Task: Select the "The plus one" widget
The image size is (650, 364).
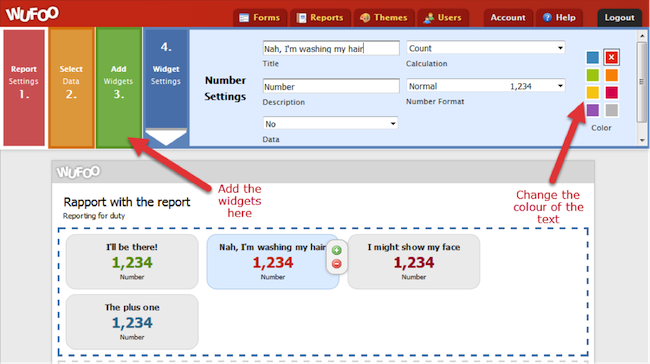Action: pos(132,322)
